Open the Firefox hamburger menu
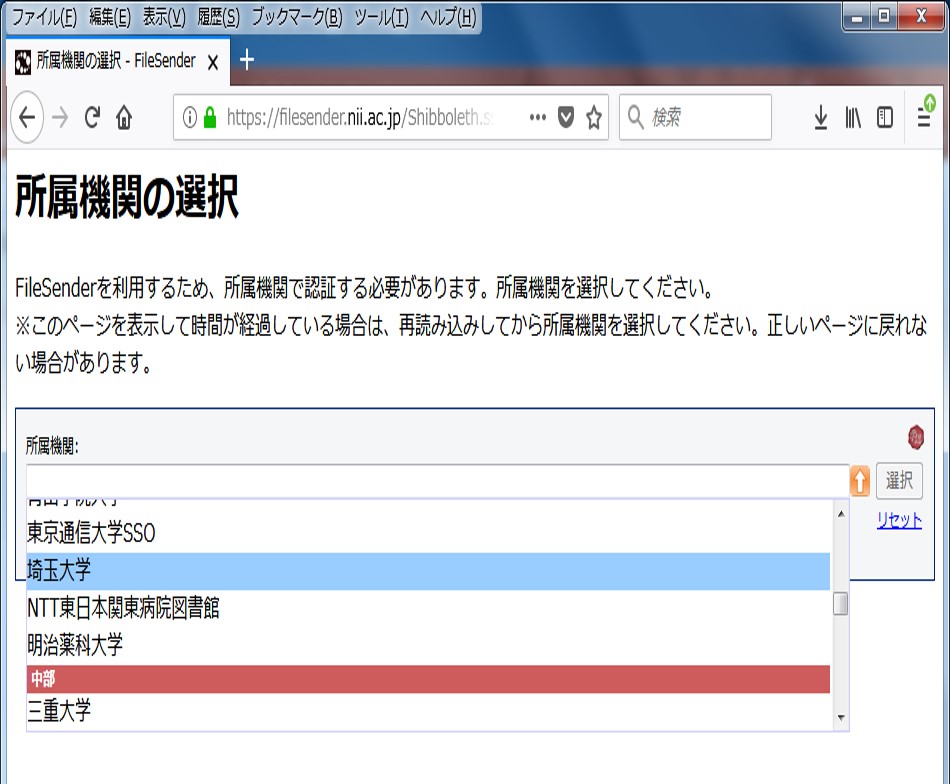950x784 pixels. [x=925, y=115]
